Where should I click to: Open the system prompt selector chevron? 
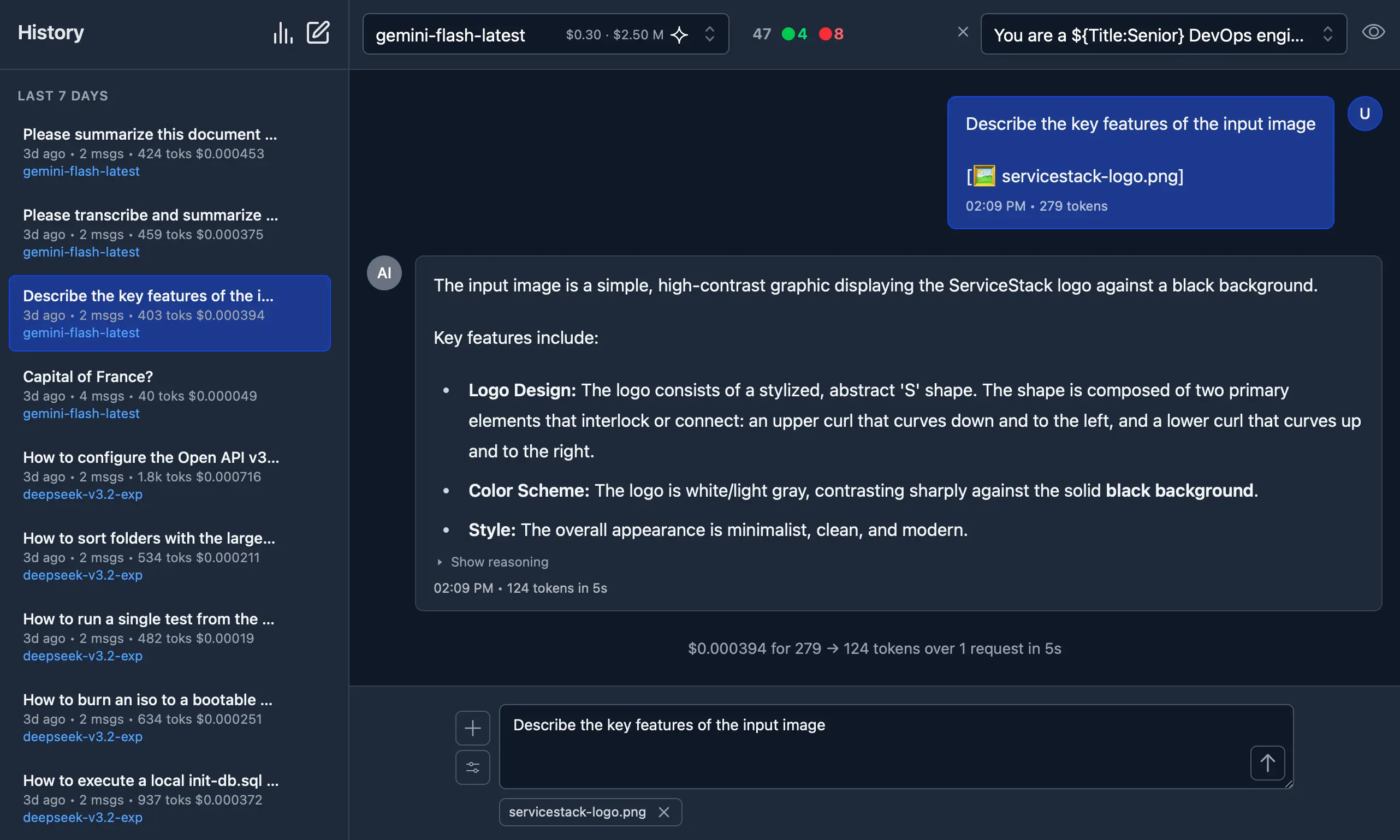(x=1328, y=34)
